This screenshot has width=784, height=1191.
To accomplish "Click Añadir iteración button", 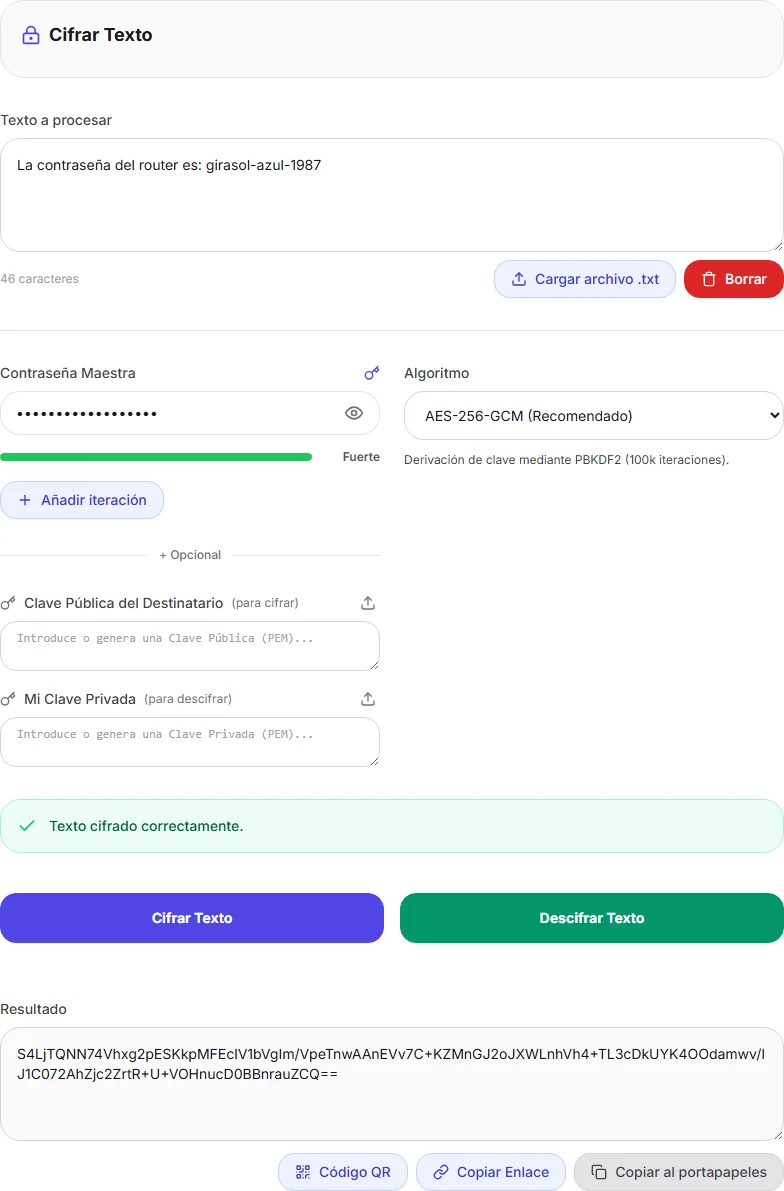I will pos(82,500).
